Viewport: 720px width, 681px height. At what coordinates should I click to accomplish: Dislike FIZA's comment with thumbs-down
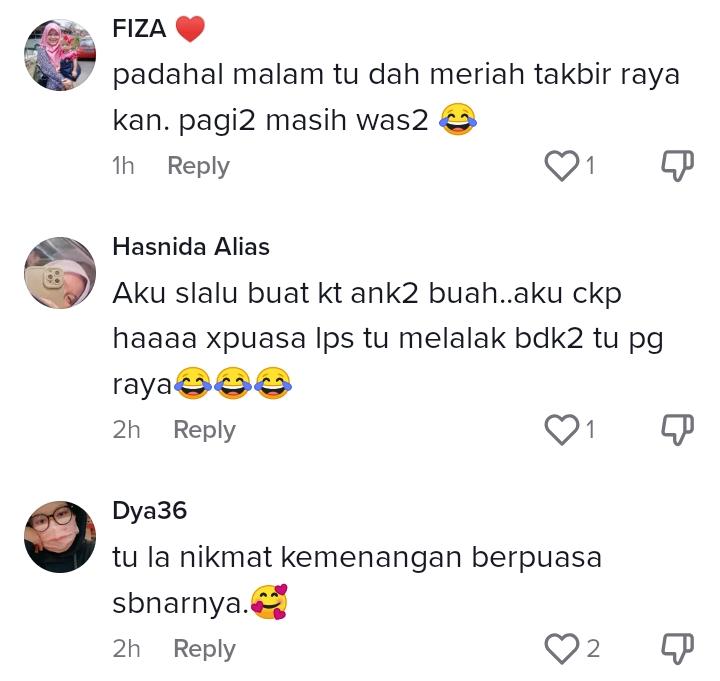click(x=677, y=166)
